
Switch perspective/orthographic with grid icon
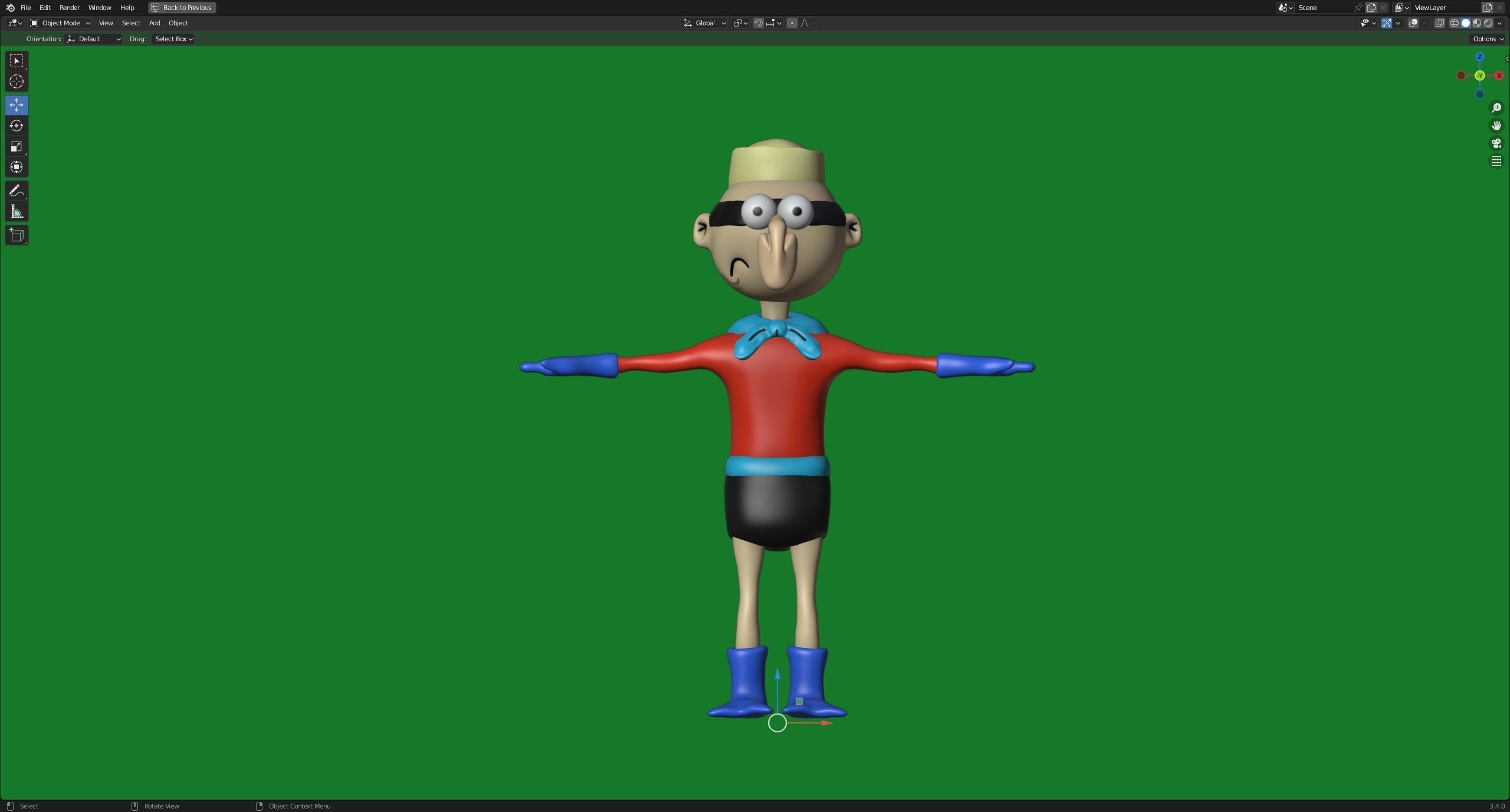pos(1496,161)
